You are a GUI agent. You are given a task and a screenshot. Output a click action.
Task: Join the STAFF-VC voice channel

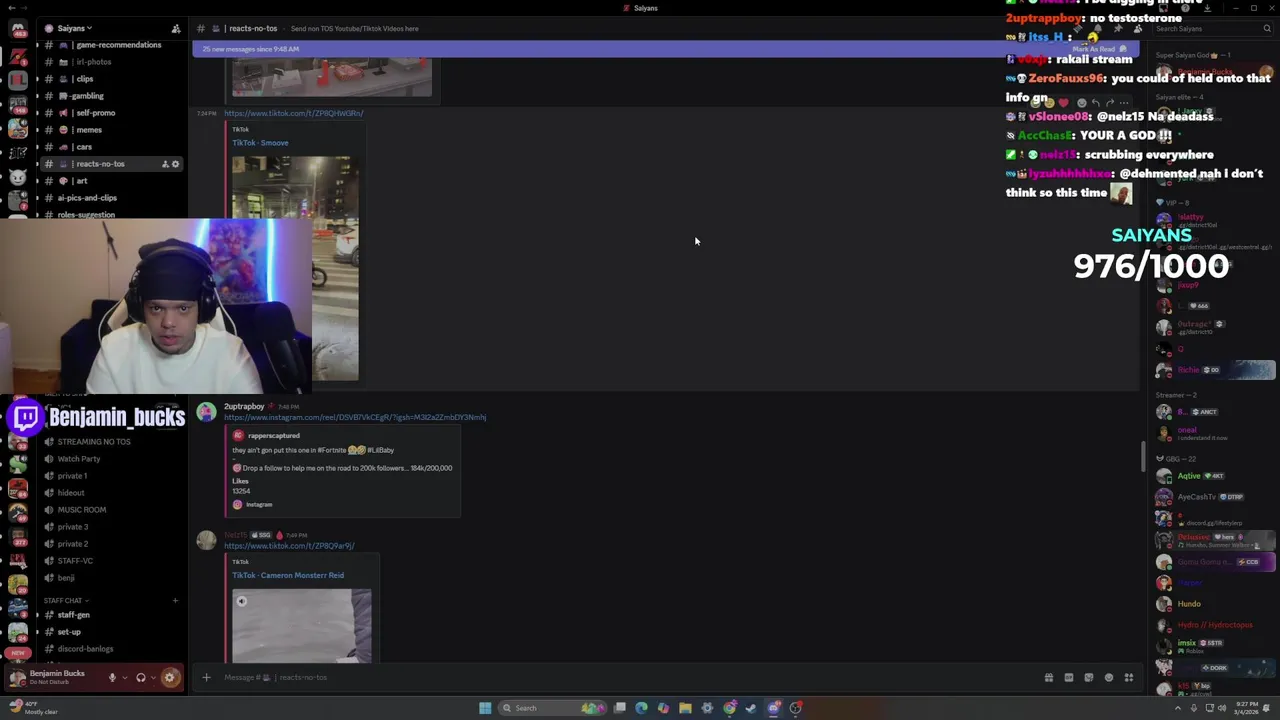click(110, 561)
